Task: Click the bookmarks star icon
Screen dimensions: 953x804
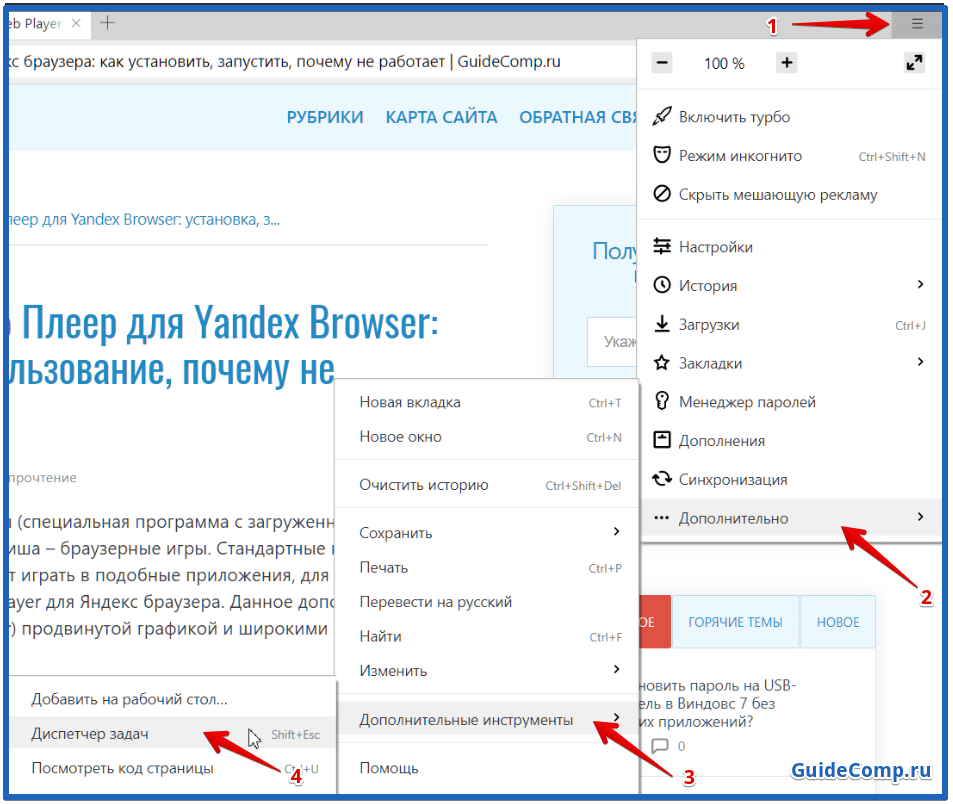Action: point(661,363)
